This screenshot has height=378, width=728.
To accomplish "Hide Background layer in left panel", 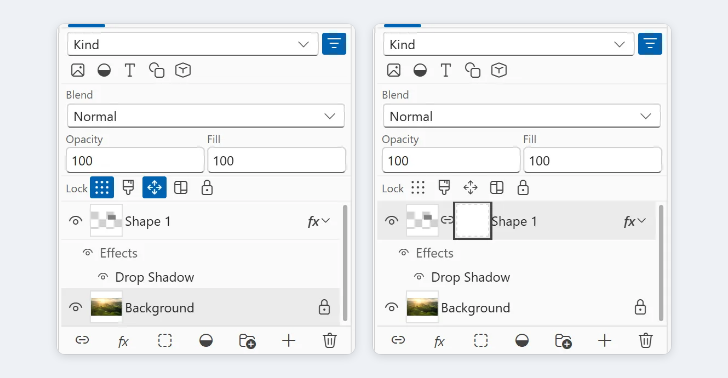I will point(76,307).
